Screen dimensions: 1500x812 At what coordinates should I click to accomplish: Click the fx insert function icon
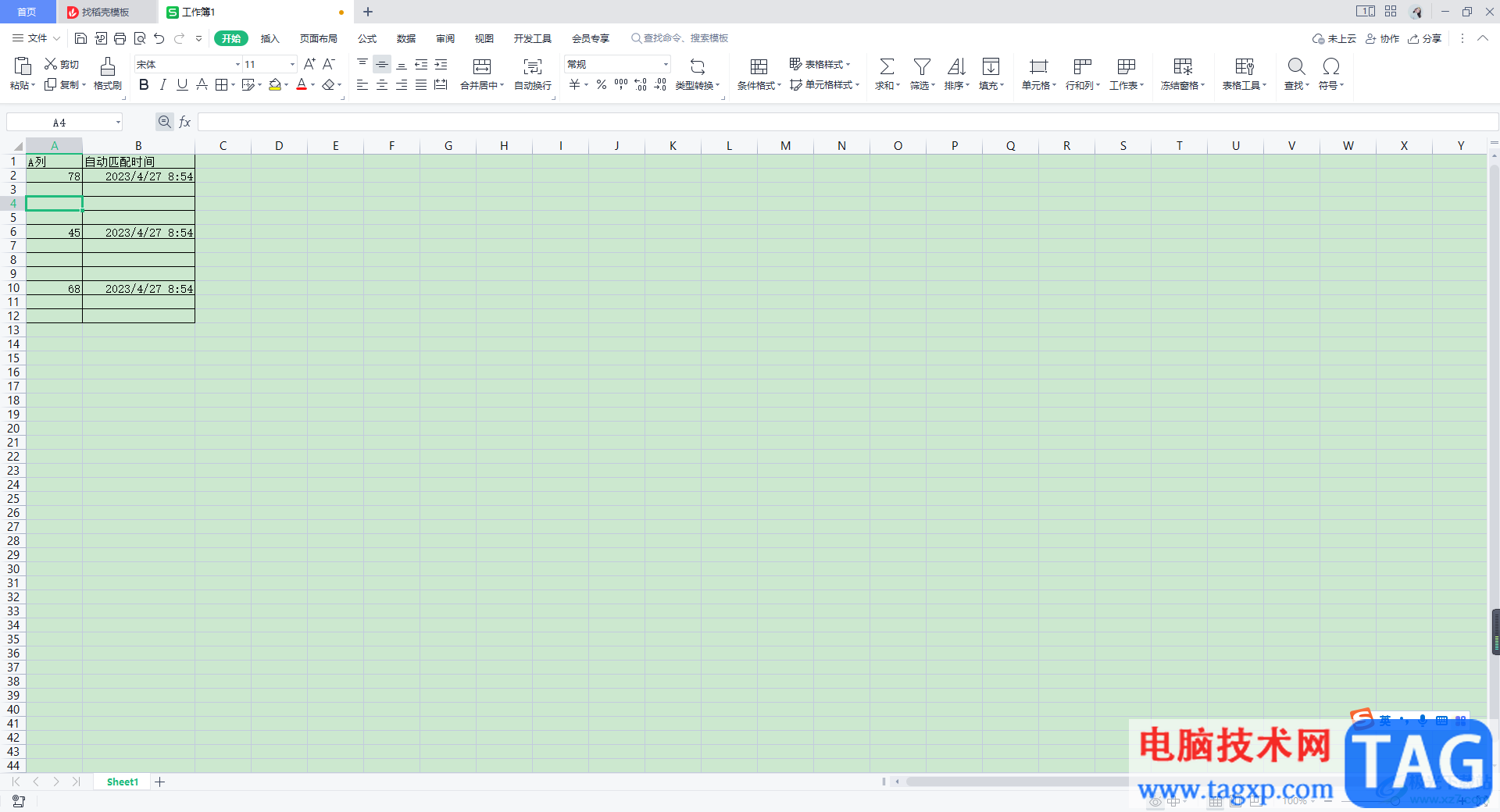coord(185,122)
